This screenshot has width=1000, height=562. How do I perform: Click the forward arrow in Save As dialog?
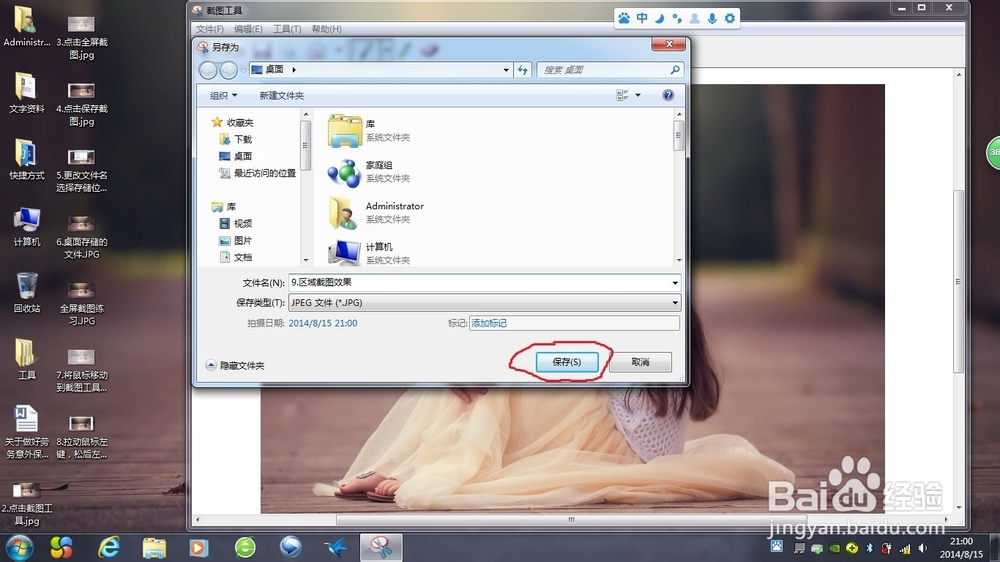click(228, 70)
